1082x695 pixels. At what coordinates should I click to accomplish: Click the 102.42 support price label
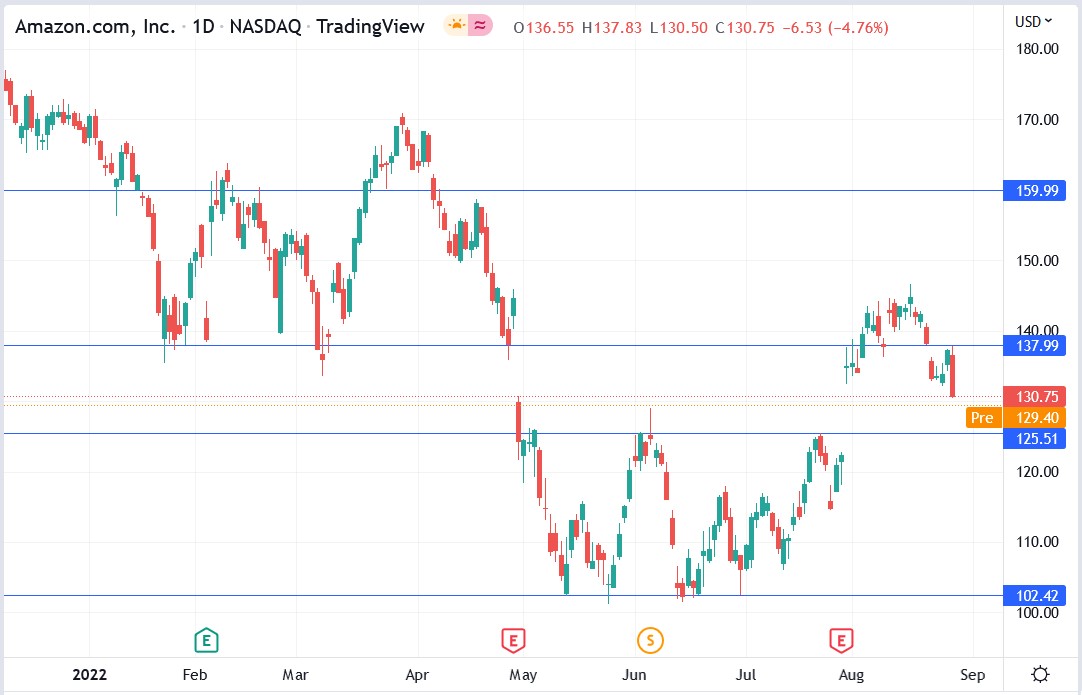pos(1034,595)
